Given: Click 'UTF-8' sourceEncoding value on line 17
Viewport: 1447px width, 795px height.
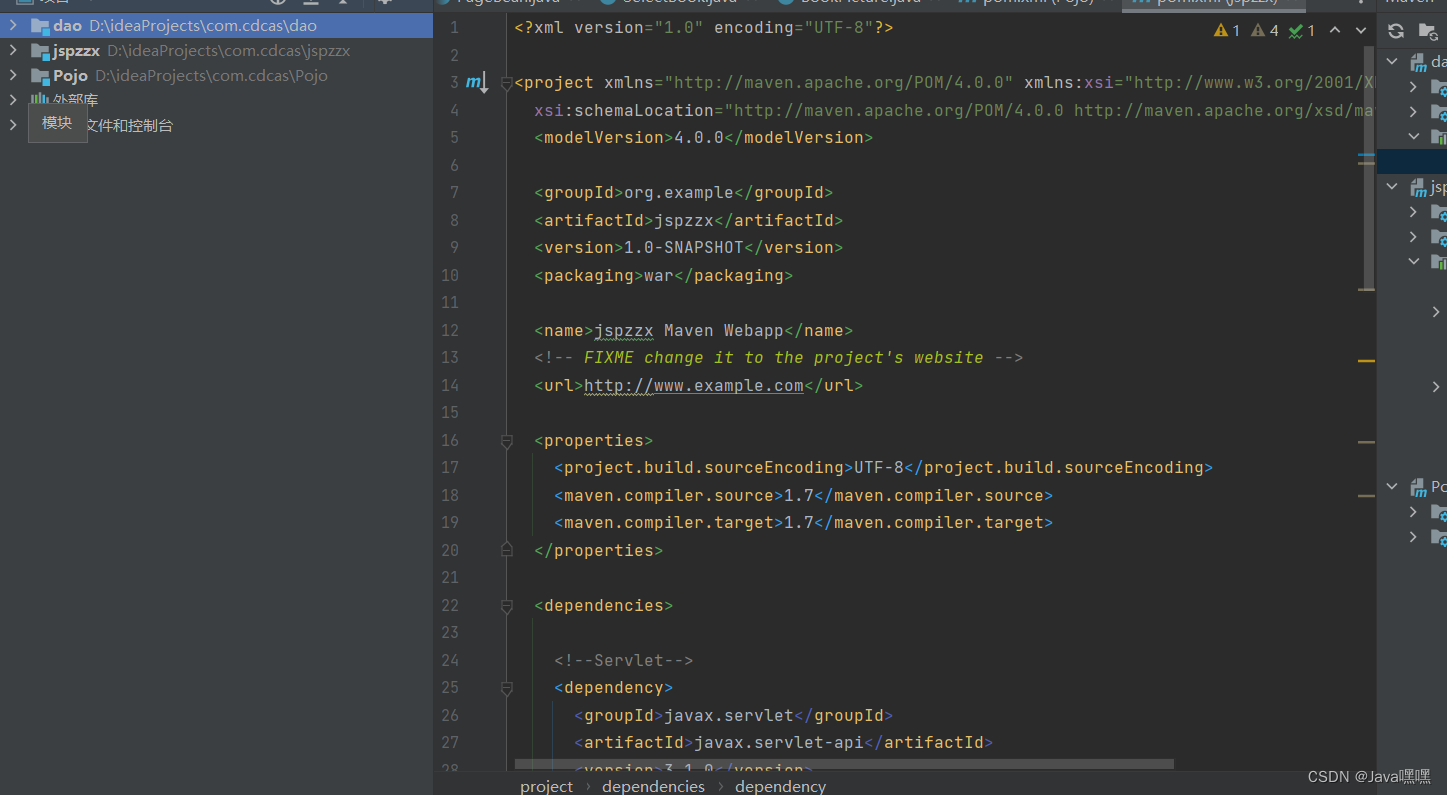Looking at the screenshot, I should click(879, 468).
